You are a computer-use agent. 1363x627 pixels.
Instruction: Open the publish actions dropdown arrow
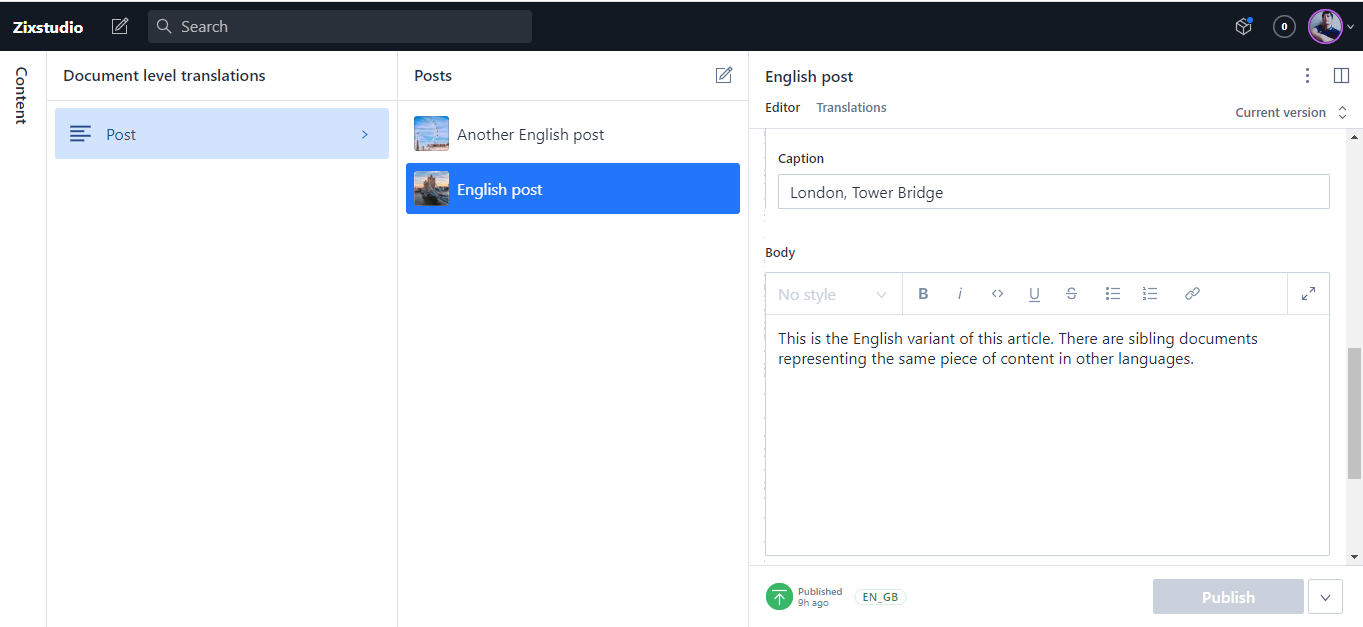[x=1325, y=597]
